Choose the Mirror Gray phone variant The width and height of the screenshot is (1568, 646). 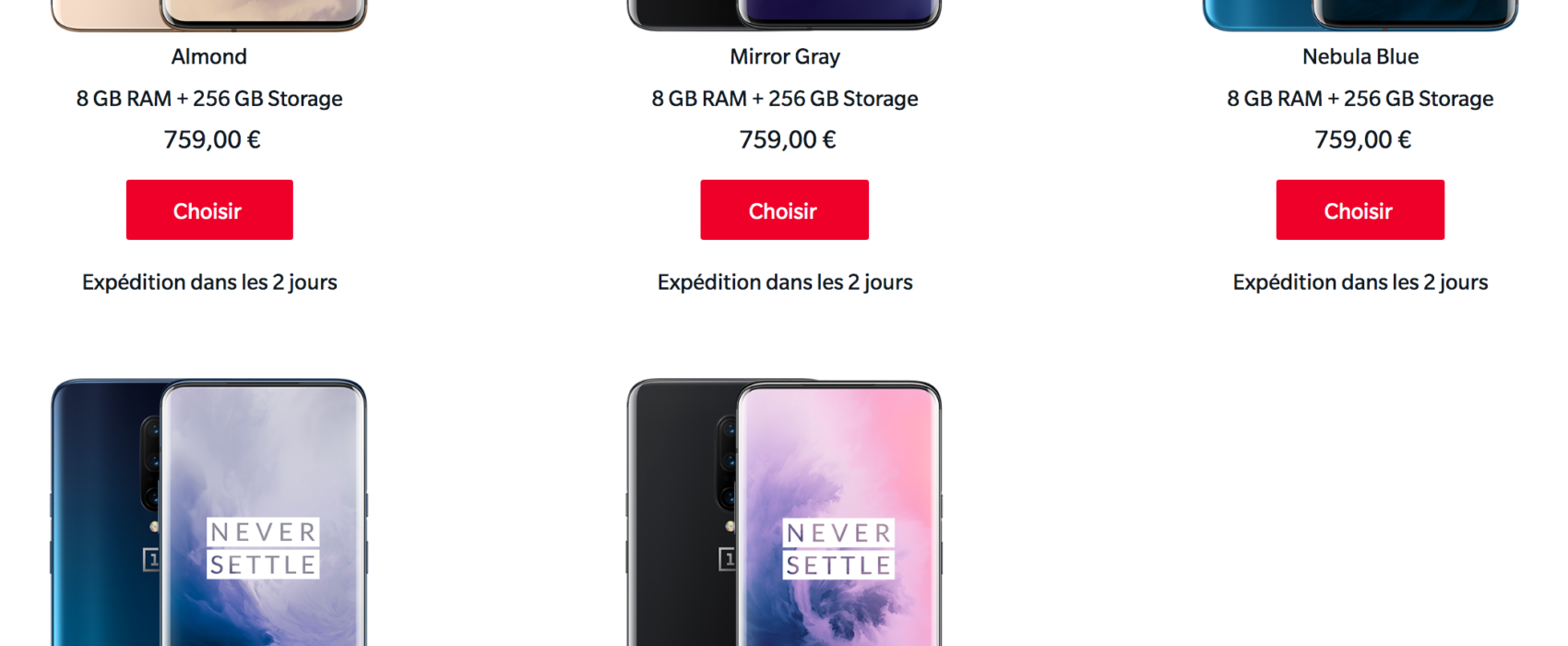pyautogui.click(x=784, y=209)
